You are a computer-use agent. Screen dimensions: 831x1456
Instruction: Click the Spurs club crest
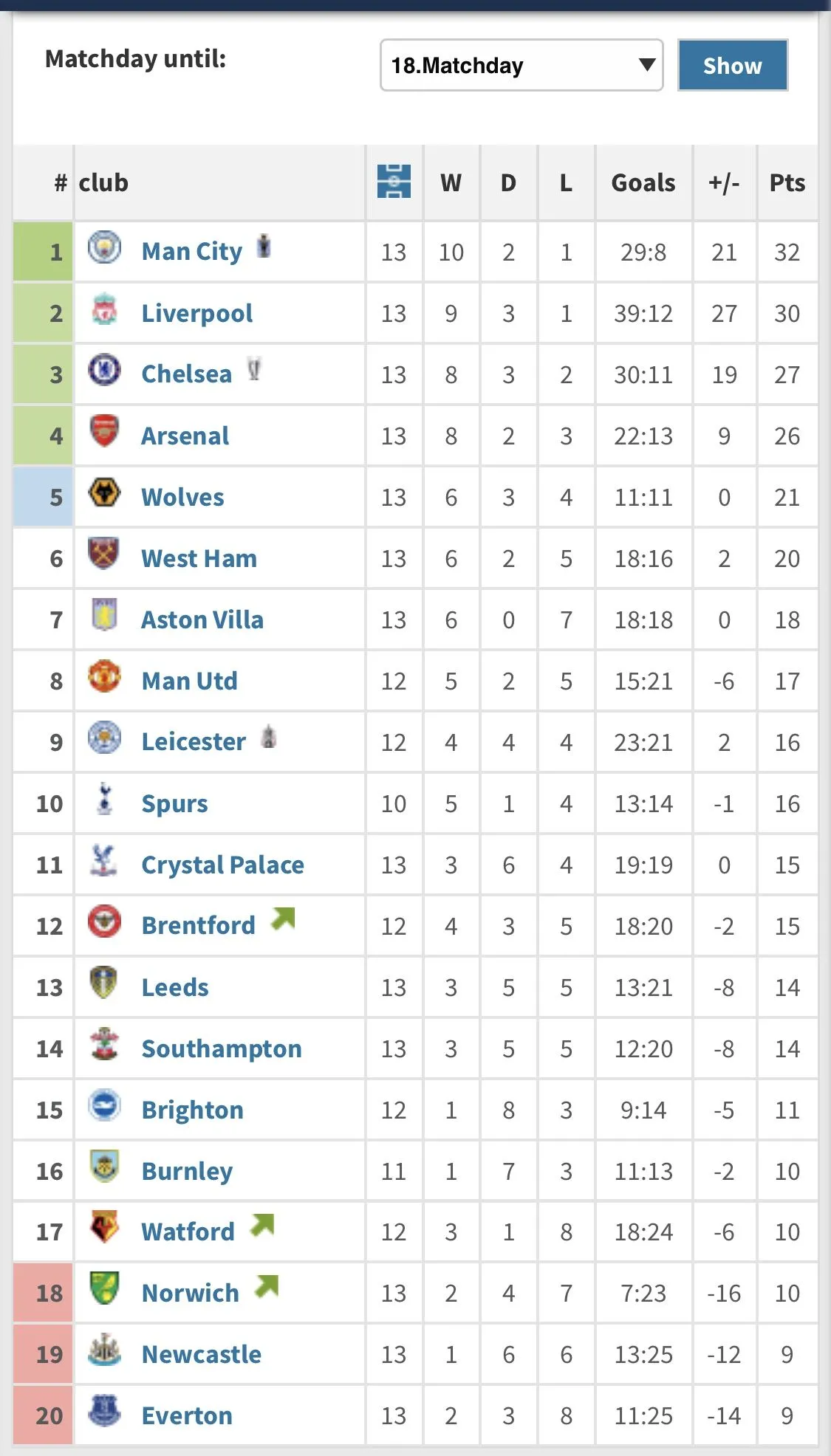104,800
